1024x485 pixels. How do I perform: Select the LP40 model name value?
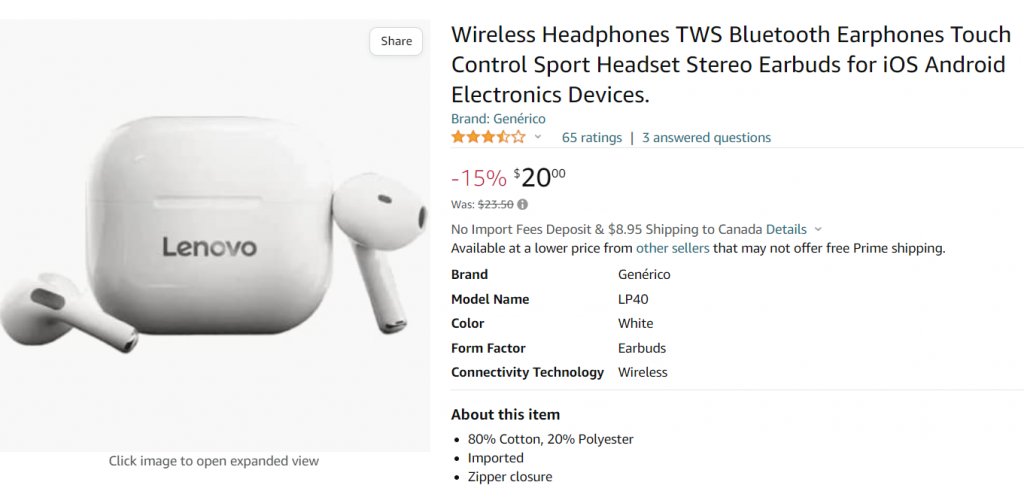[x=634, y=299]
